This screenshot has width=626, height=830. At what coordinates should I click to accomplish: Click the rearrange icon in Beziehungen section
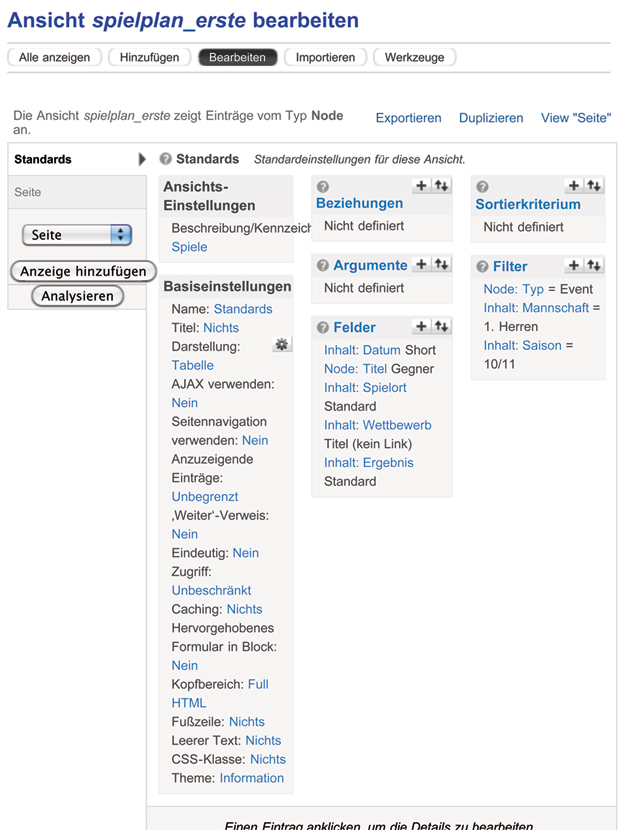point(440,186)
